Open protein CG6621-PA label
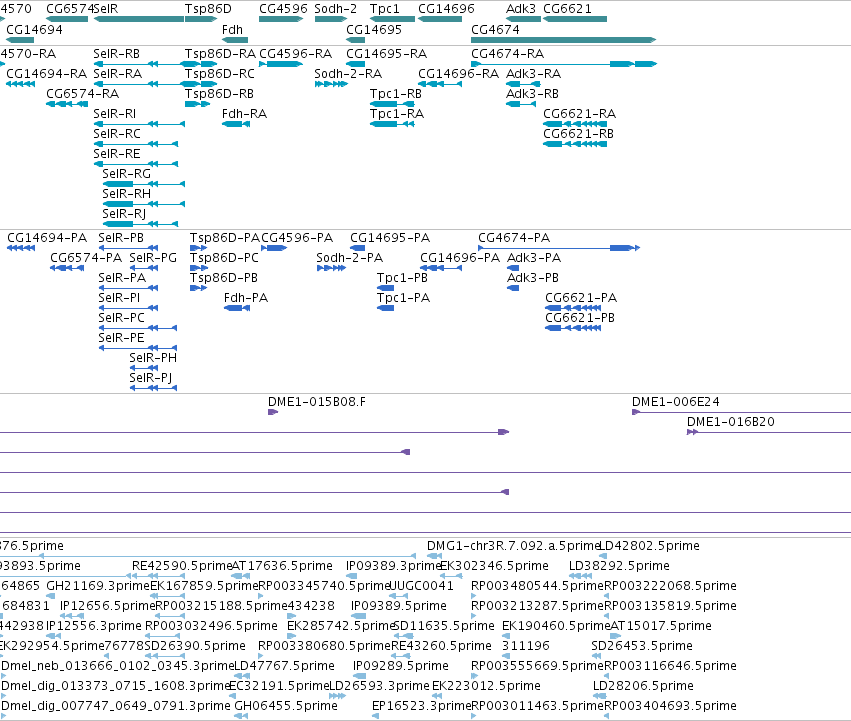 coord(581,298)
